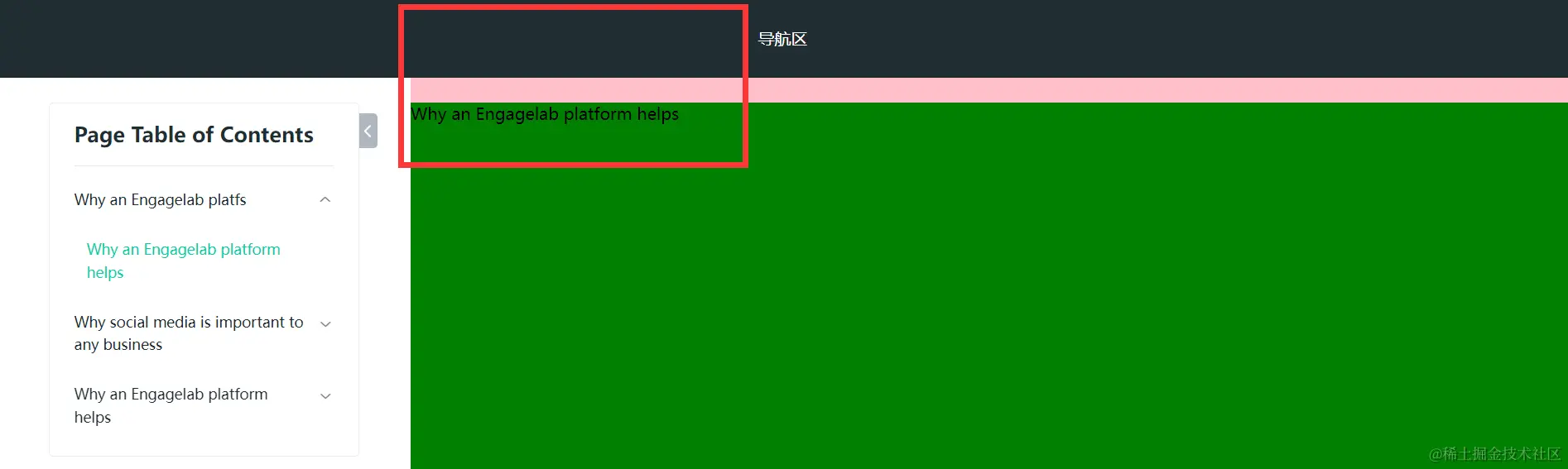Click "any business" in the social media entry
Screen dimensions: 1568x469
click(x=118, y=345)
